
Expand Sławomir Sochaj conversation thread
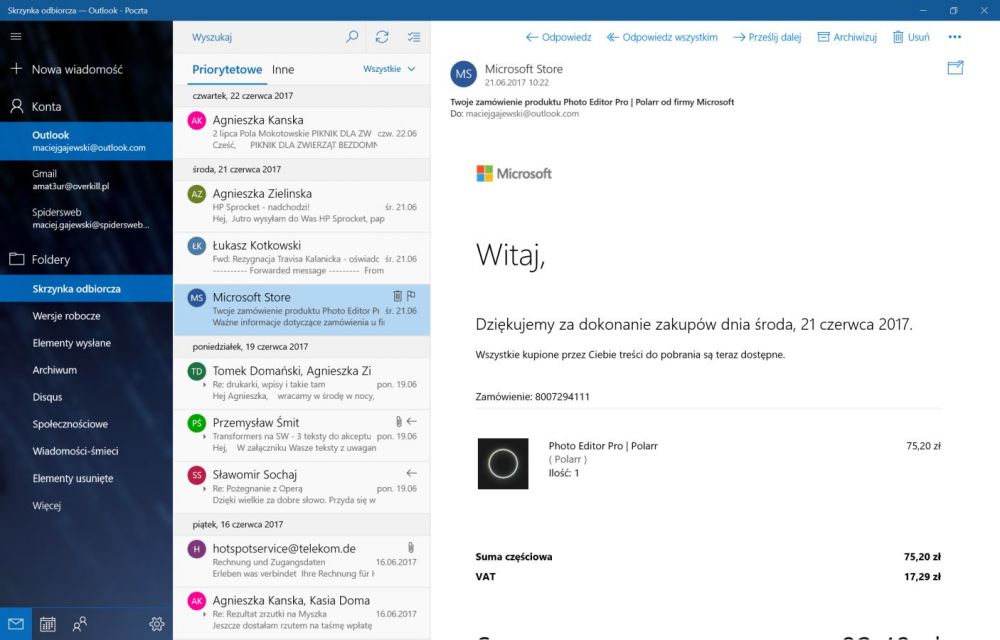pos(204,489)
